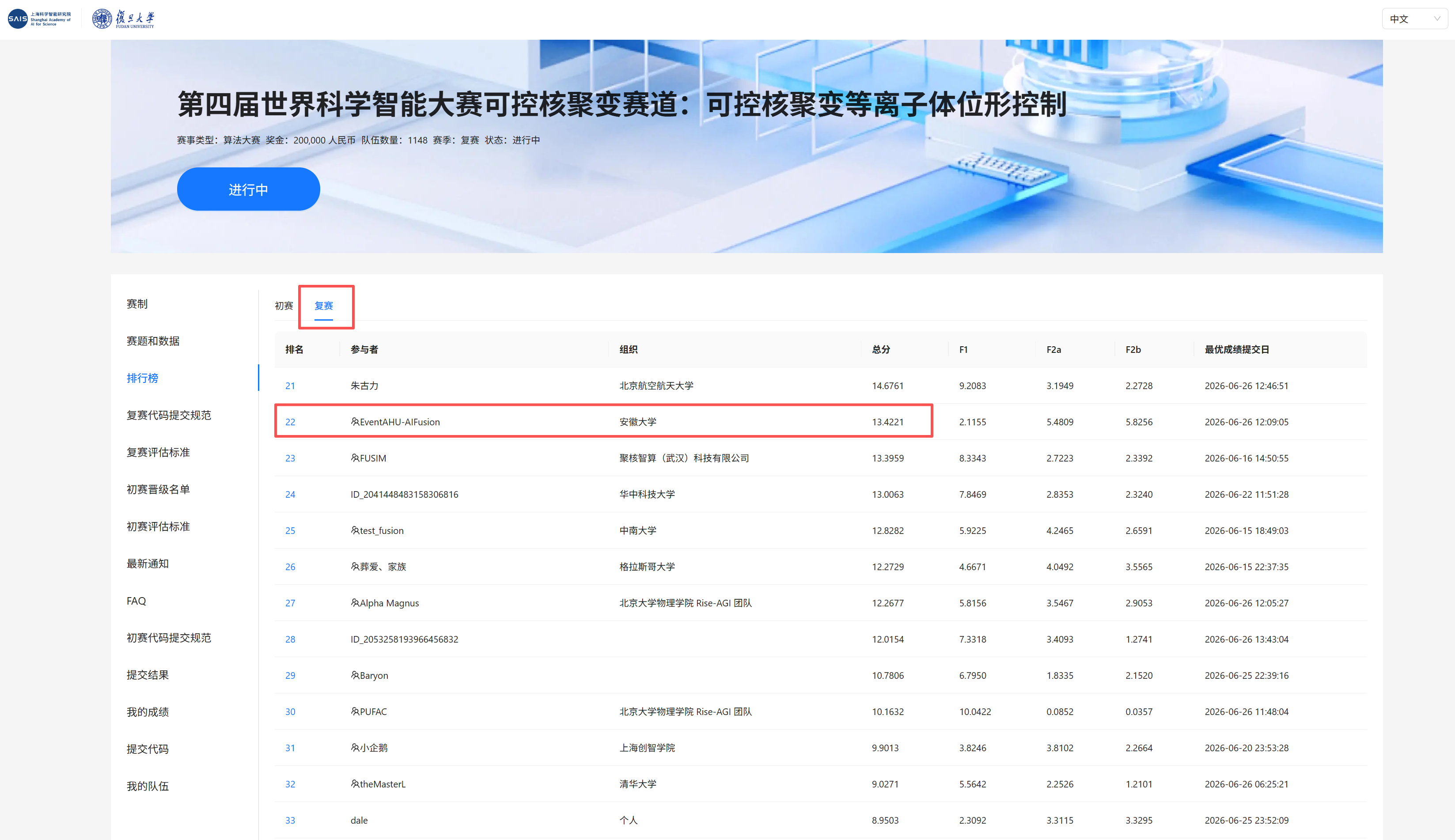The width and height of the screenshot is (1455, 840).
Task: Click team icon beside 葬爱、家族
Action: 355,567
